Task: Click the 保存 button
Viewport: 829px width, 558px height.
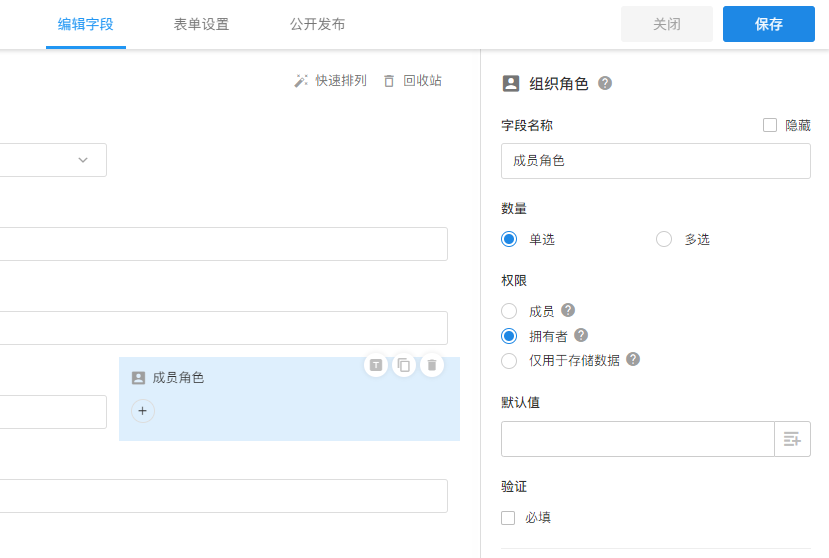Action: (x=768, y=24)
